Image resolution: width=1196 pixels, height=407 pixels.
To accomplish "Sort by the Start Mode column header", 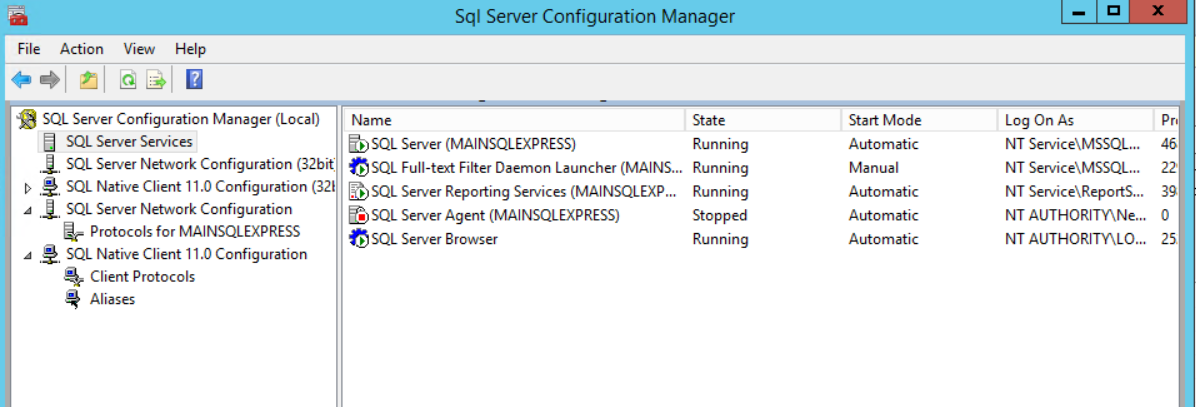I will coord(919,120).
